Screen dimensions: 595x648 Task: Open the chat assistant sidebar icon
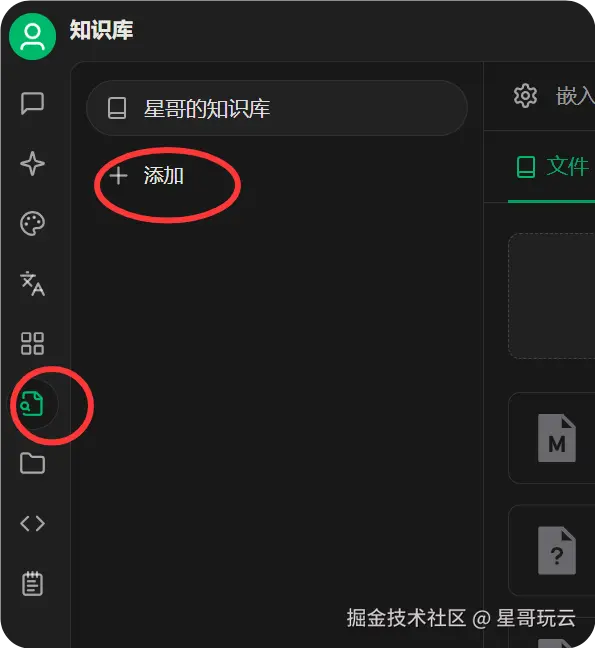click(x=33, y=103)
